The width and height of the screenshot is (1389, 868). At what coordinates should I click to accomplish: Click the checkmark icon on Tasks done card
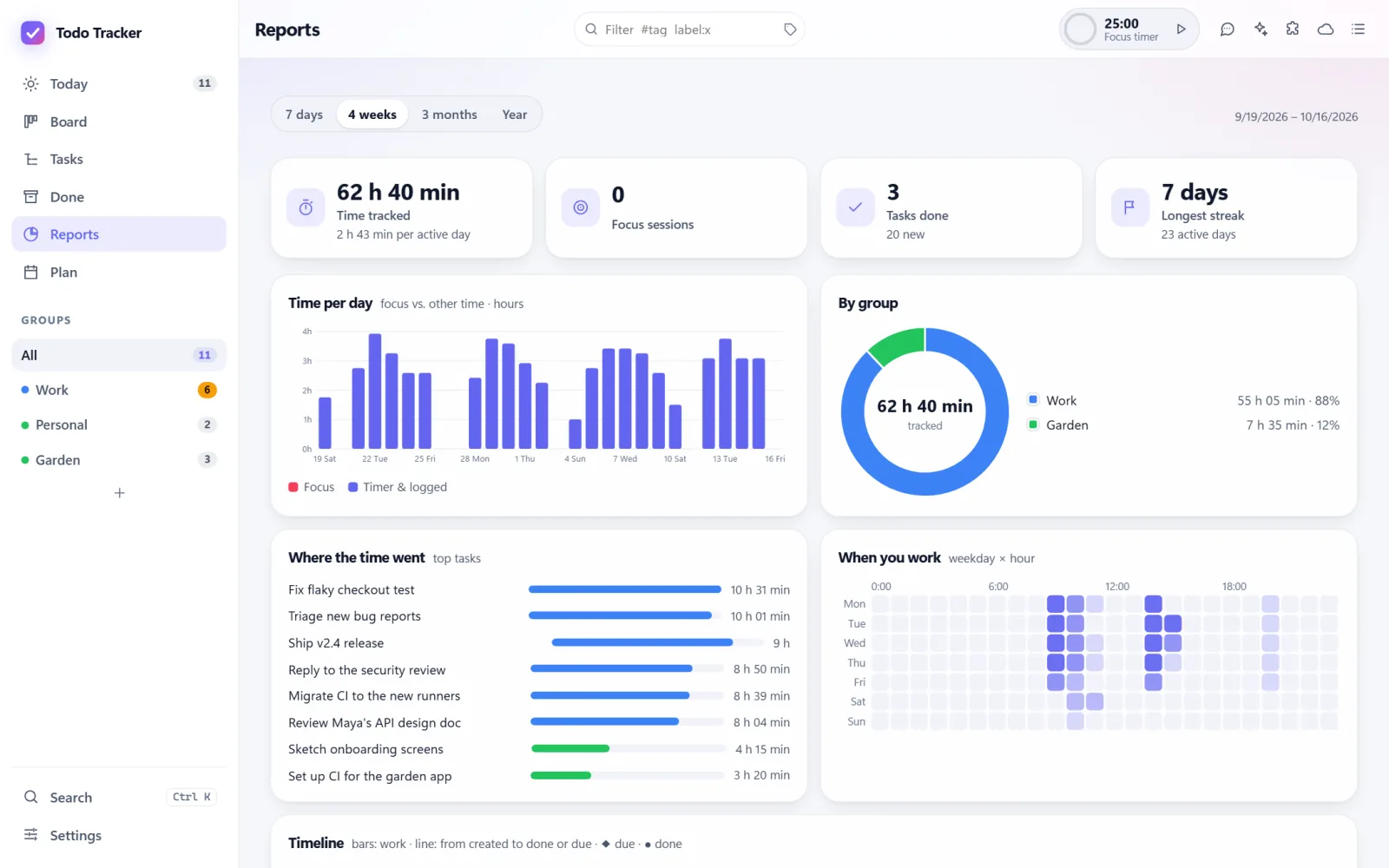pos(855,207)
